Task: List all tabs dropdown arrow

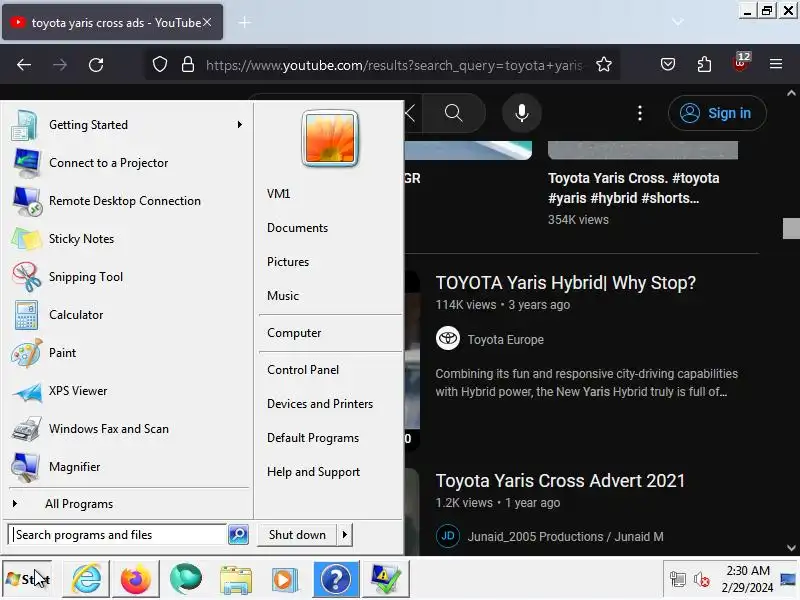Action: pos(678,22)
